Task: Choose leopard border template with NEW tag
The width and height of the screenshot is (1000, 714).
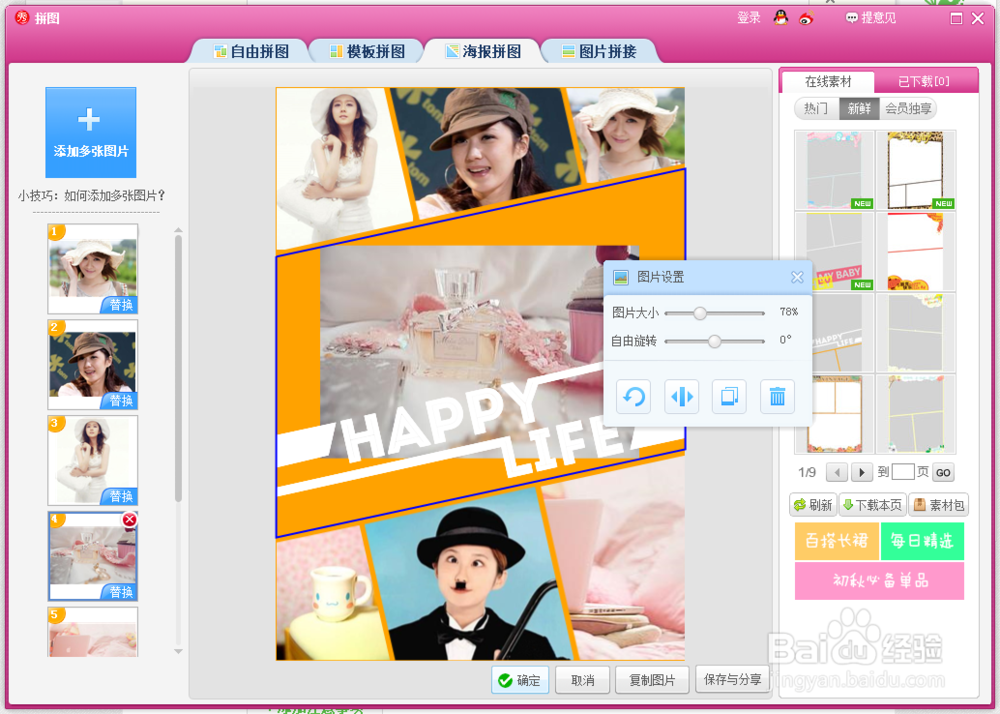Action: [916, 170]
